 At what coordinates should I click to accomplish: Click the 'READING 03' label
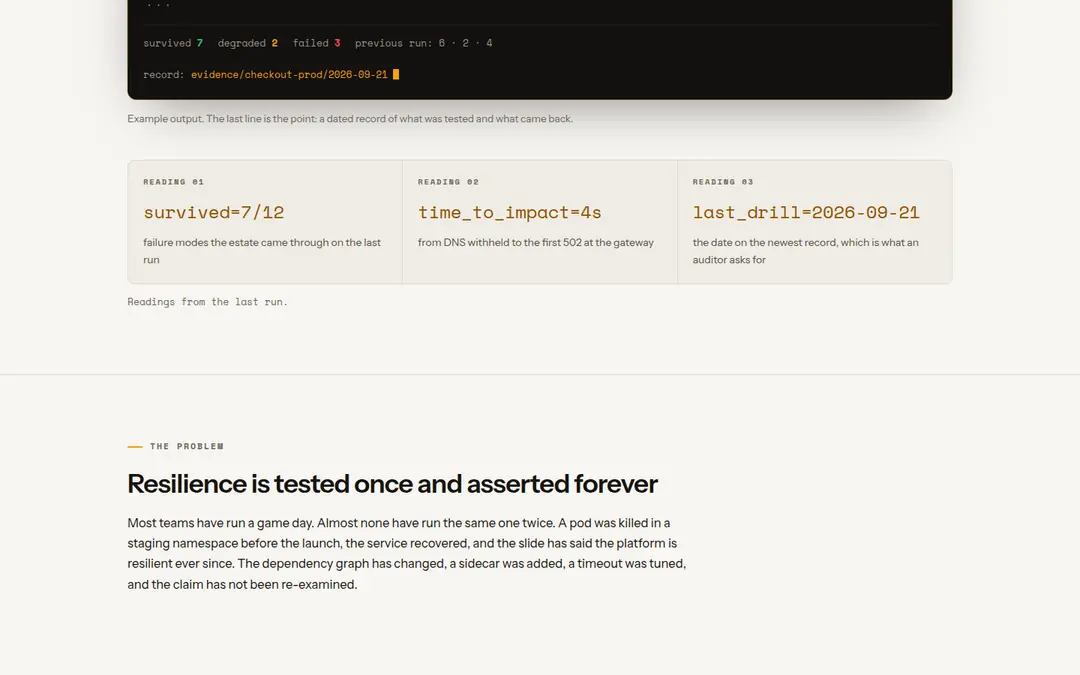pos(723,182)
